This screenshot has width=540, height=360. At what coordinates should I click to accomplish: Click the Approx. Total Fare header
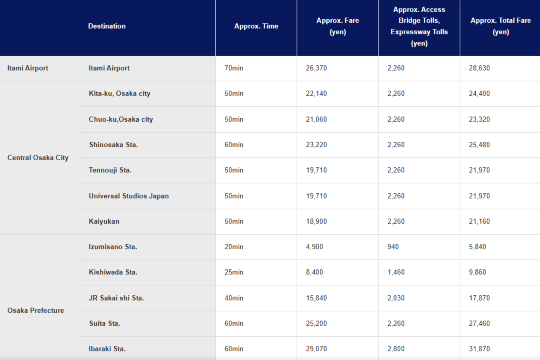500,26
